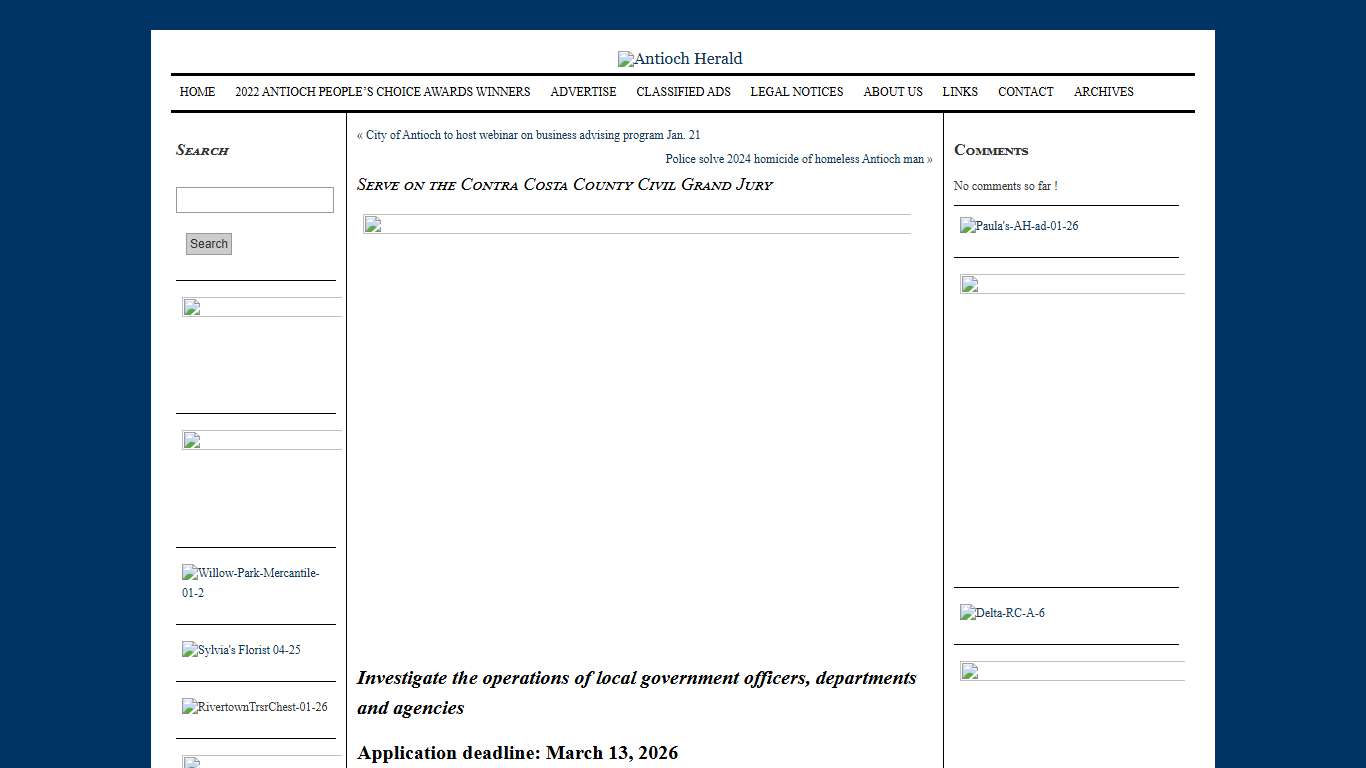Click the Paula's-AH-ad-01-26 ad image
This screenshot has height=768, width=1366.
coord(1019,226)
